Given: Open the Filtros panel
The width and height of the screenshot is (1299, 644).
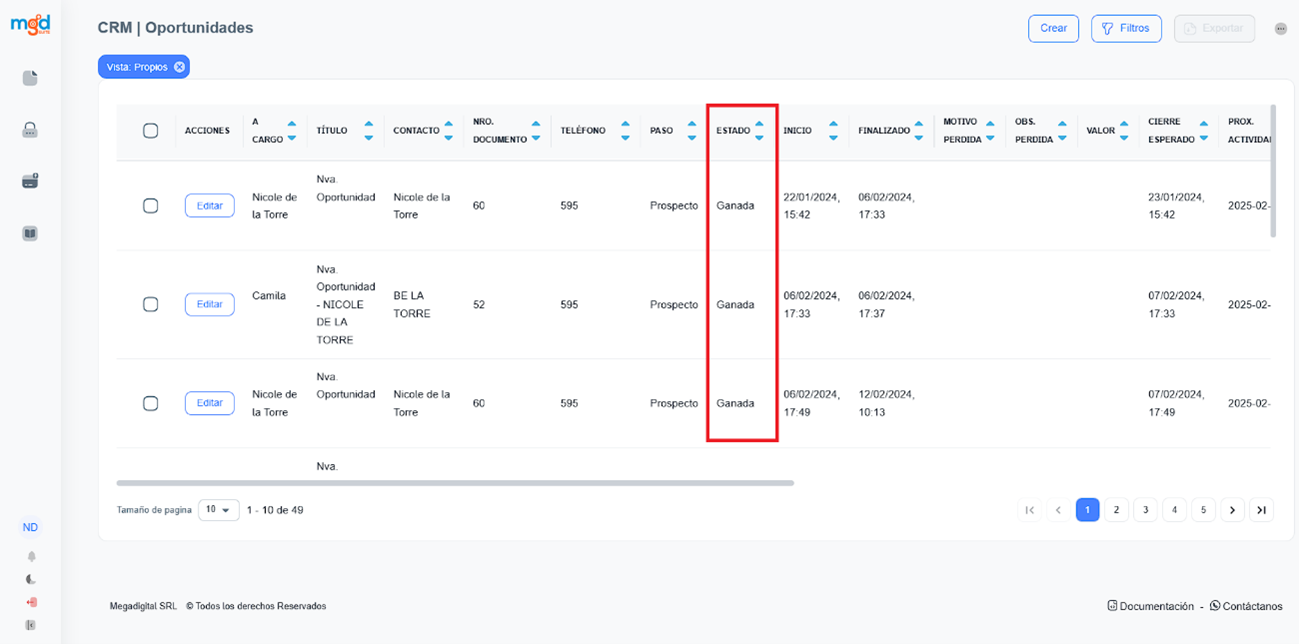Looking at the screenshot, I should coord(1126,29).
